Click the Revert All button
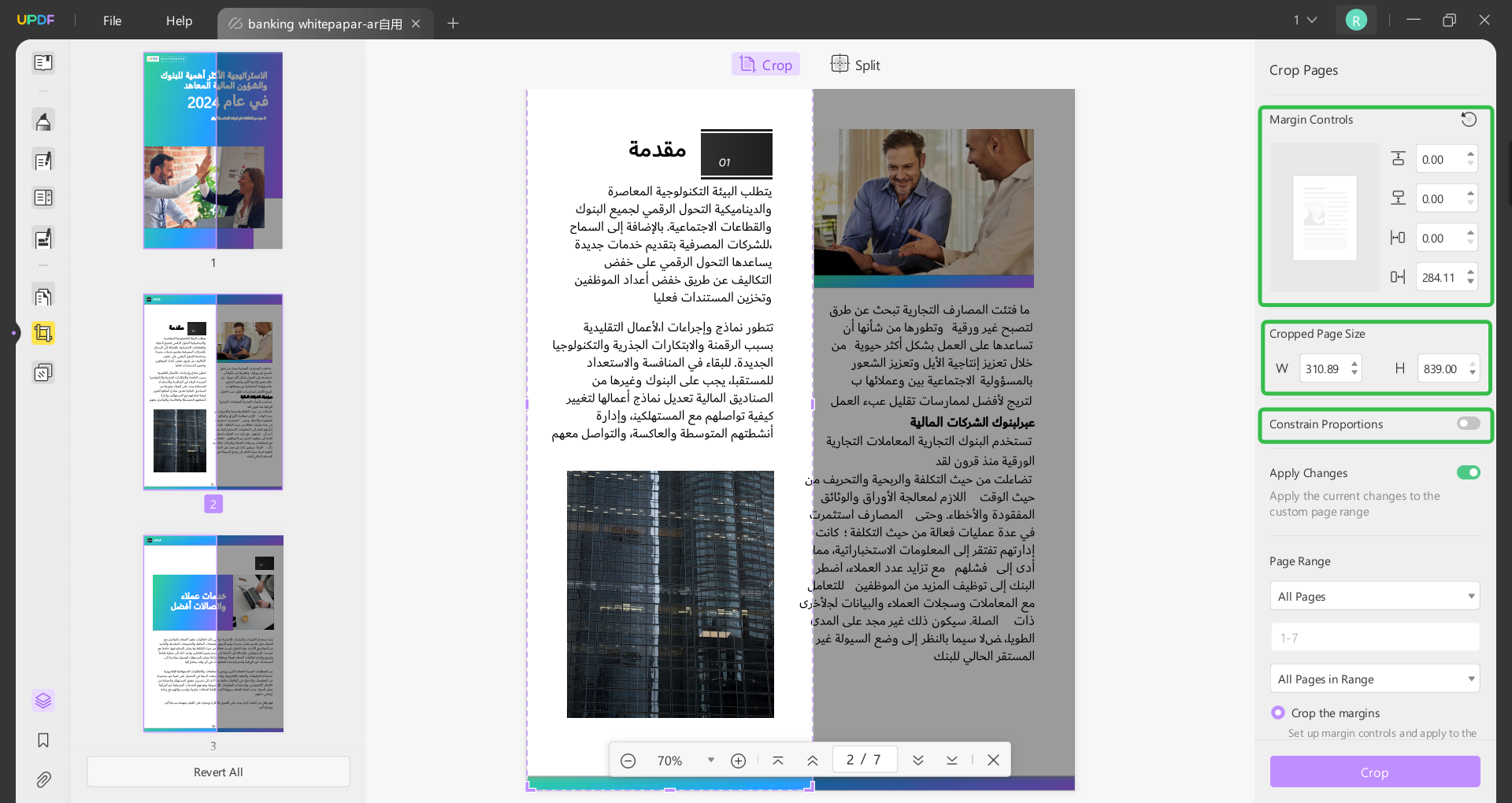Image resolution: width=1512 pixels, height=803 pixels. tap(218, 772)
